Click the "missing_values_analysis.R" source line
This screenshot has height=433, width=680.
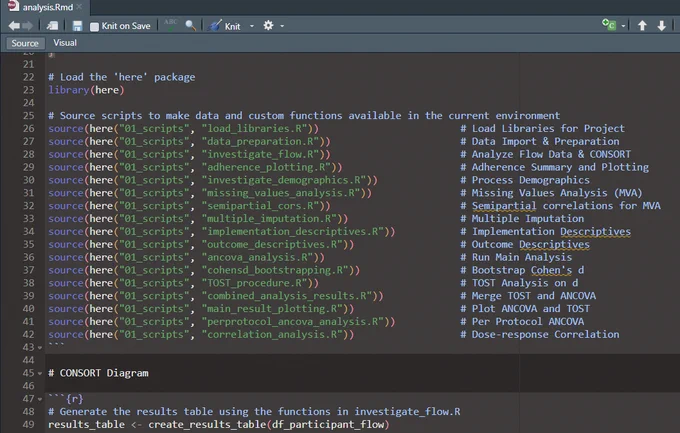[210, 193]
